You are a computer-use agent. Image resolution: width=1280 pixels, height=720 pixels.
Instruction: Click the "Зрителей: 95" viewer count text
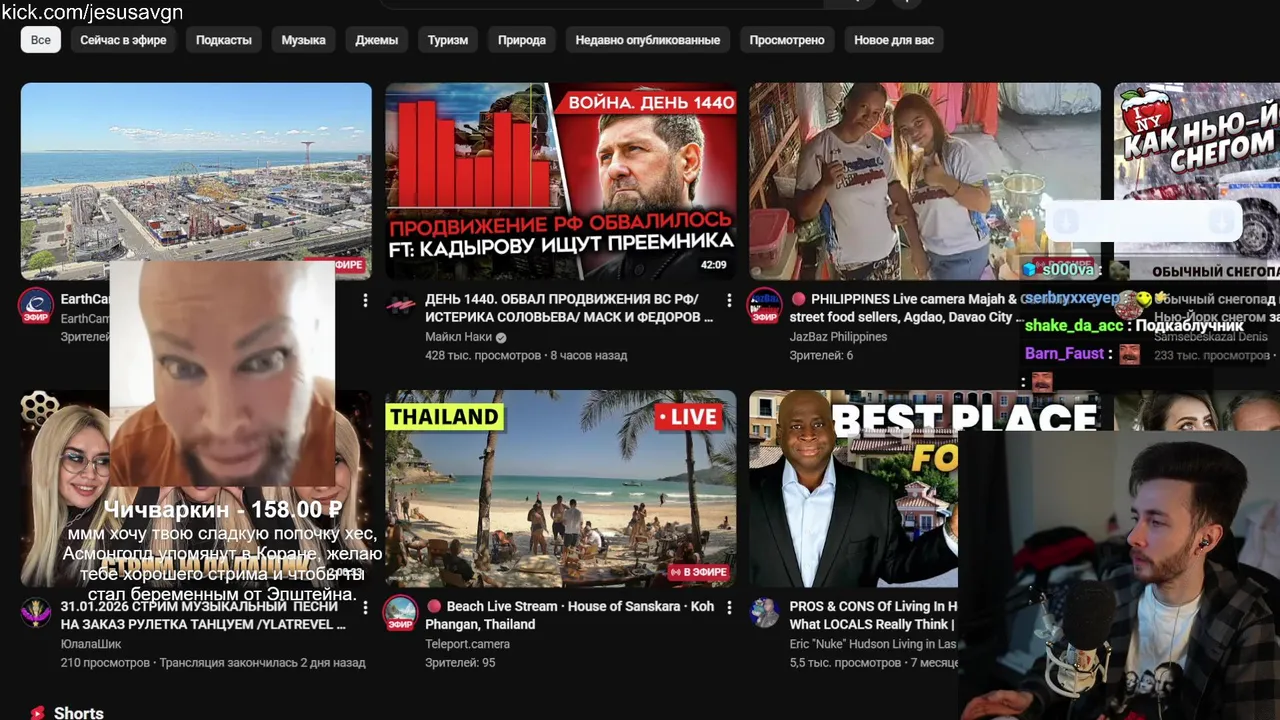click(x=460, y=662)
